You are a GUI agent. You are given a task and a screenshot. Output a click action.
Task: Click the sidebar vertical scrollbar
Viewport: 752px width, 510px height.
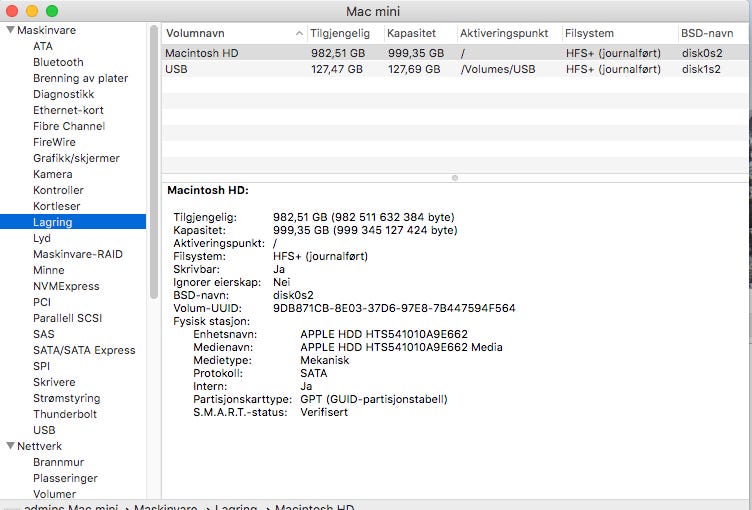point(153,162)
